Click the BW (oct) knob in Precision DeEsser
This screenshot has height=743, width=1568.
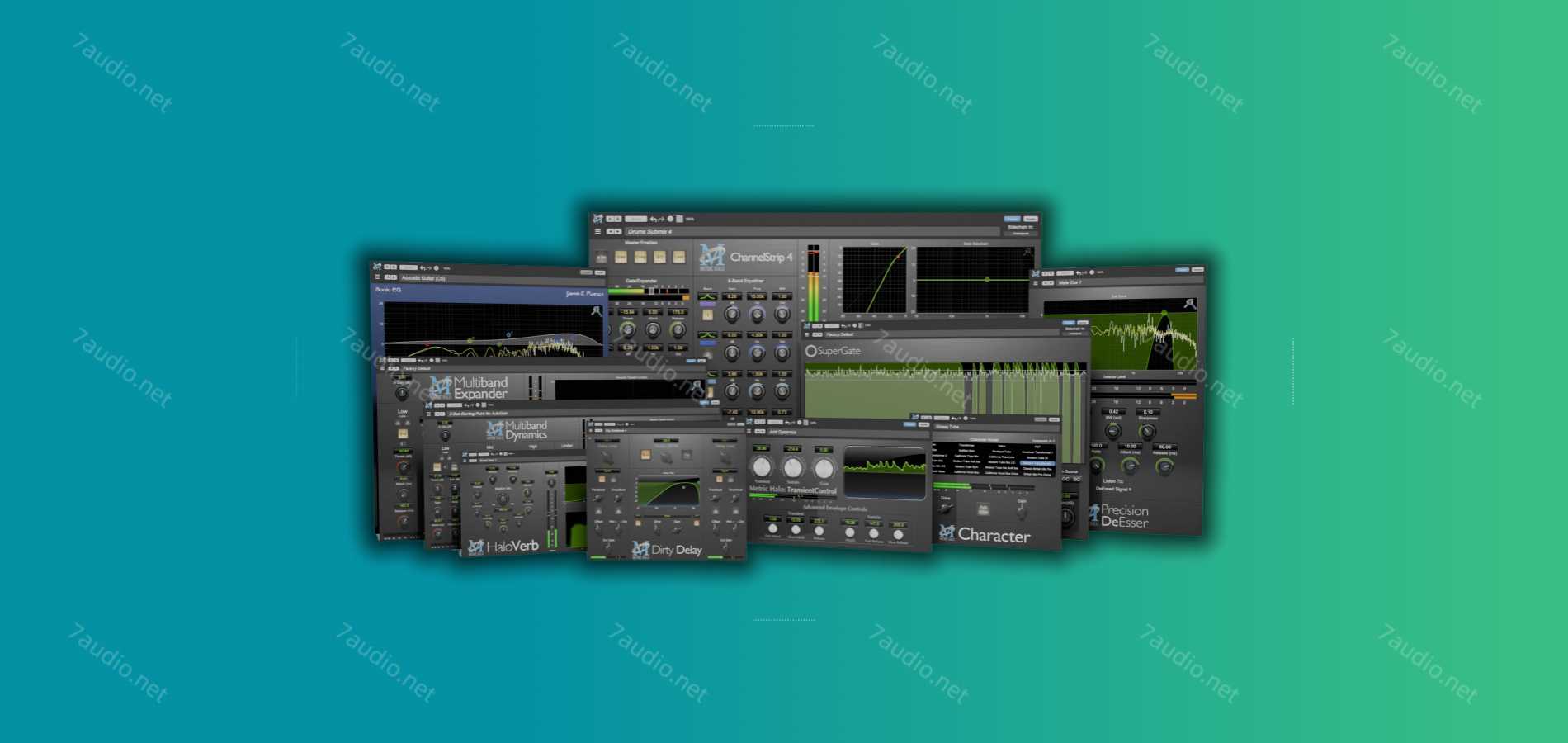click(x=1113, y=431)
